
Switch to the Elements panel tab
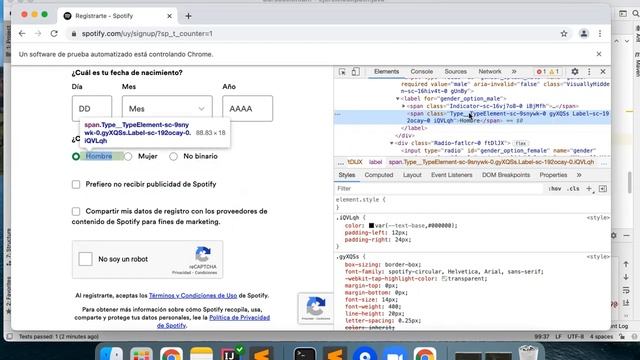pyautogui.click(x=386, y=71)
